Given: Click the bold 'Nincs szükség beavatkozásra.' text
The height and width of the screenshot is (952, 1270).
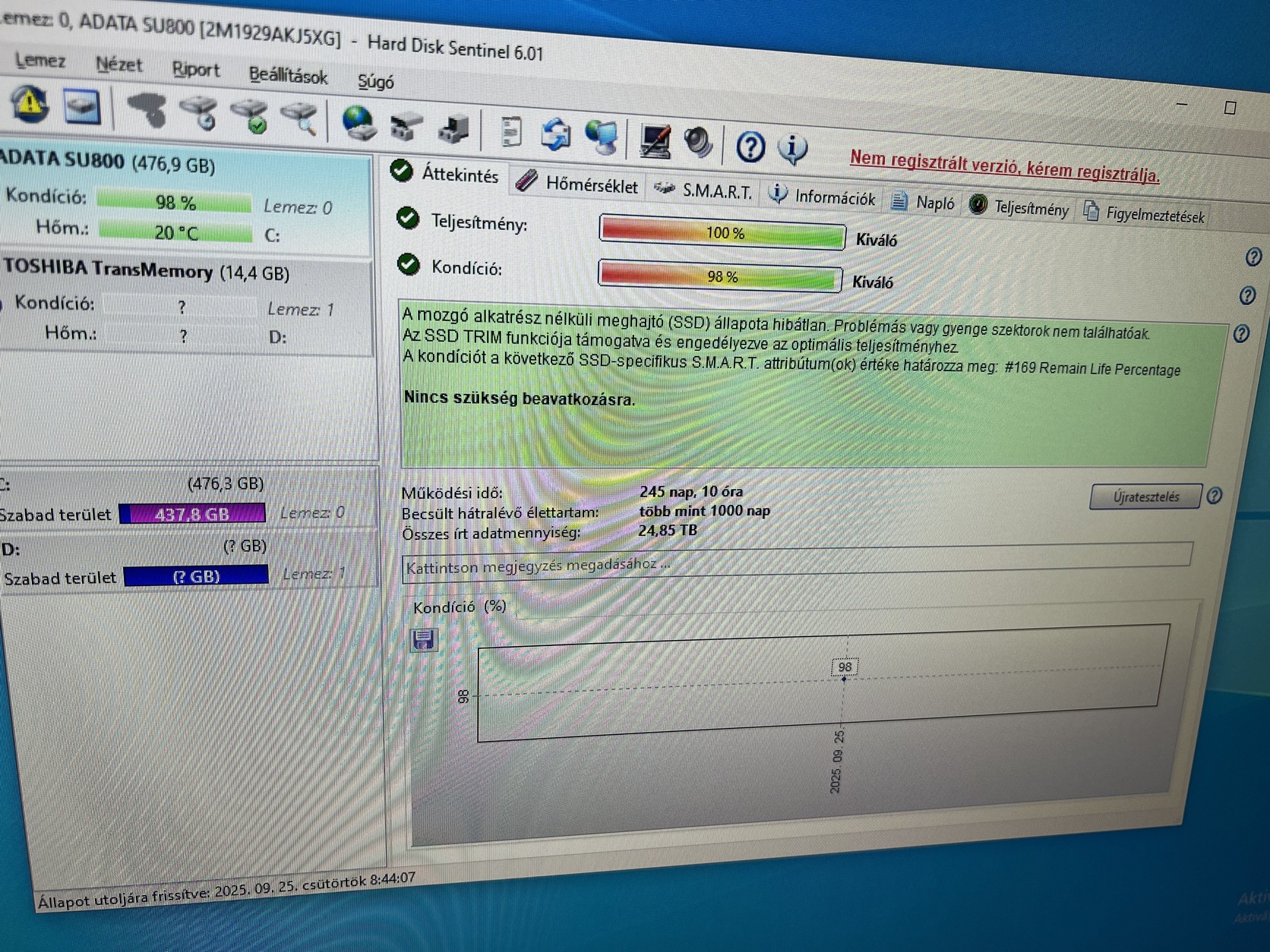Looking at the screenshot, I should 520,398.
